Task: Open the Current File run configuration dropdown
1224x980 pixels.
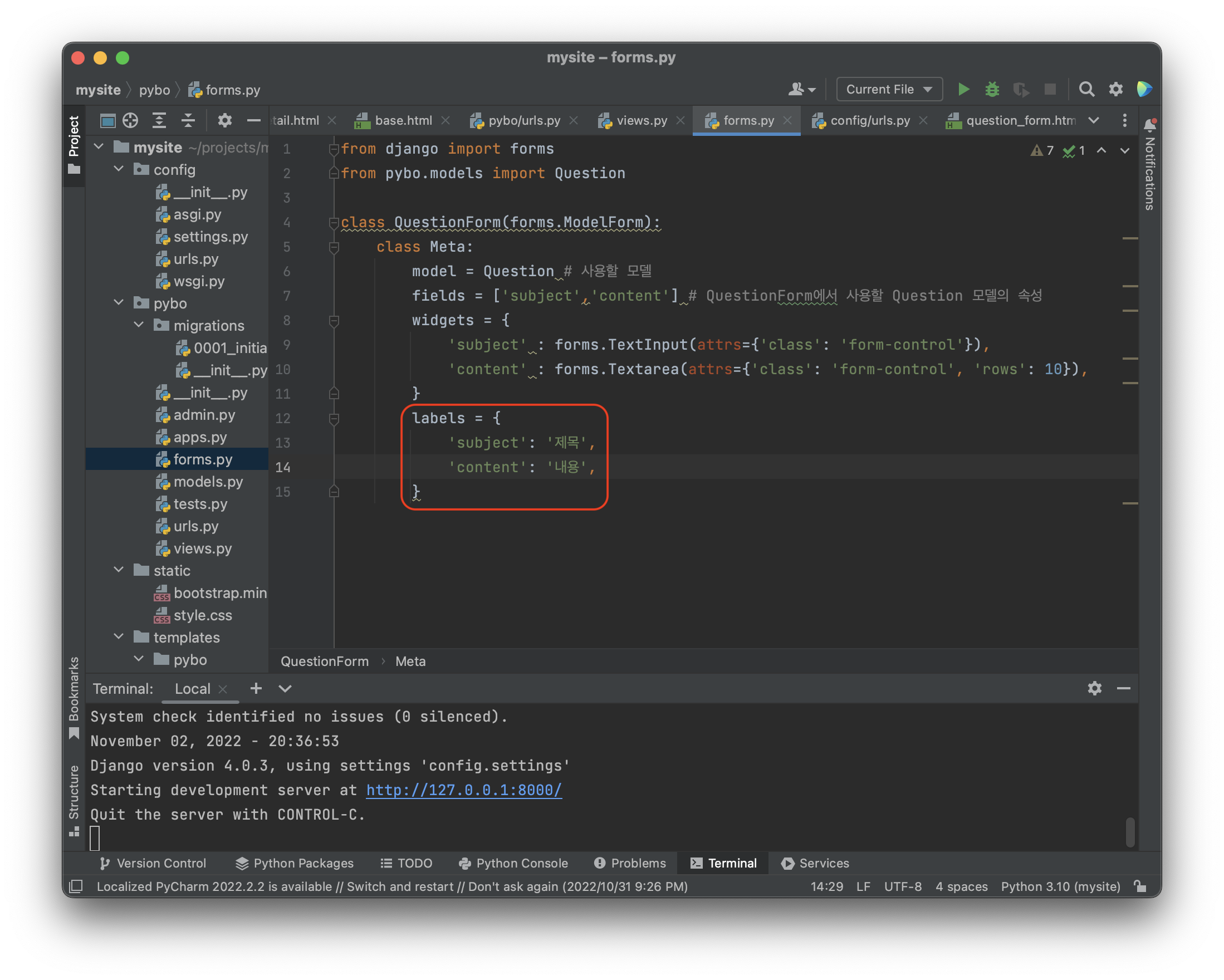Action: (x=888, y=90)
